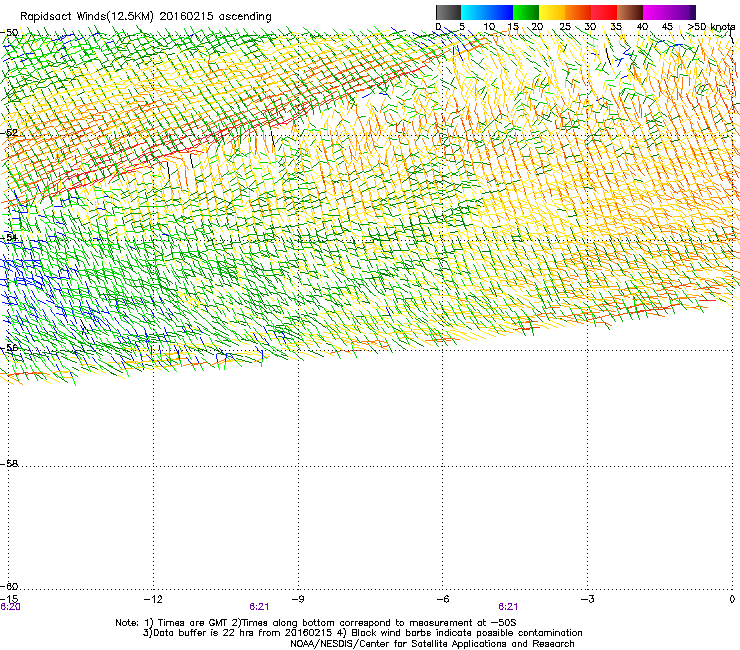Select the legend value '25'
740x650 pixels.
tap(565, 27)
